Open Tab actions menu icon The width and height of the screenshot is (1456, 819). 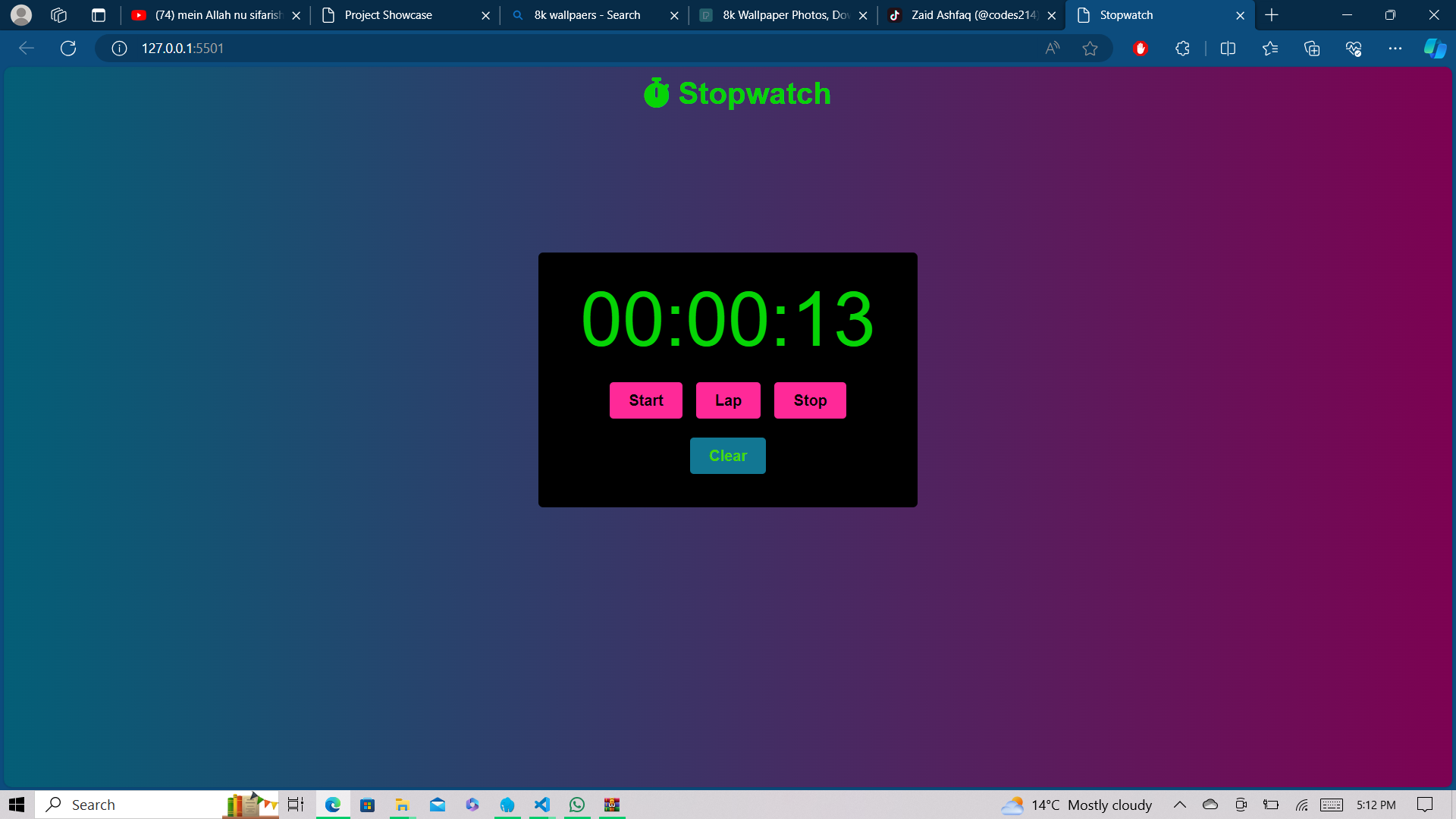click(x=98, y=15)
